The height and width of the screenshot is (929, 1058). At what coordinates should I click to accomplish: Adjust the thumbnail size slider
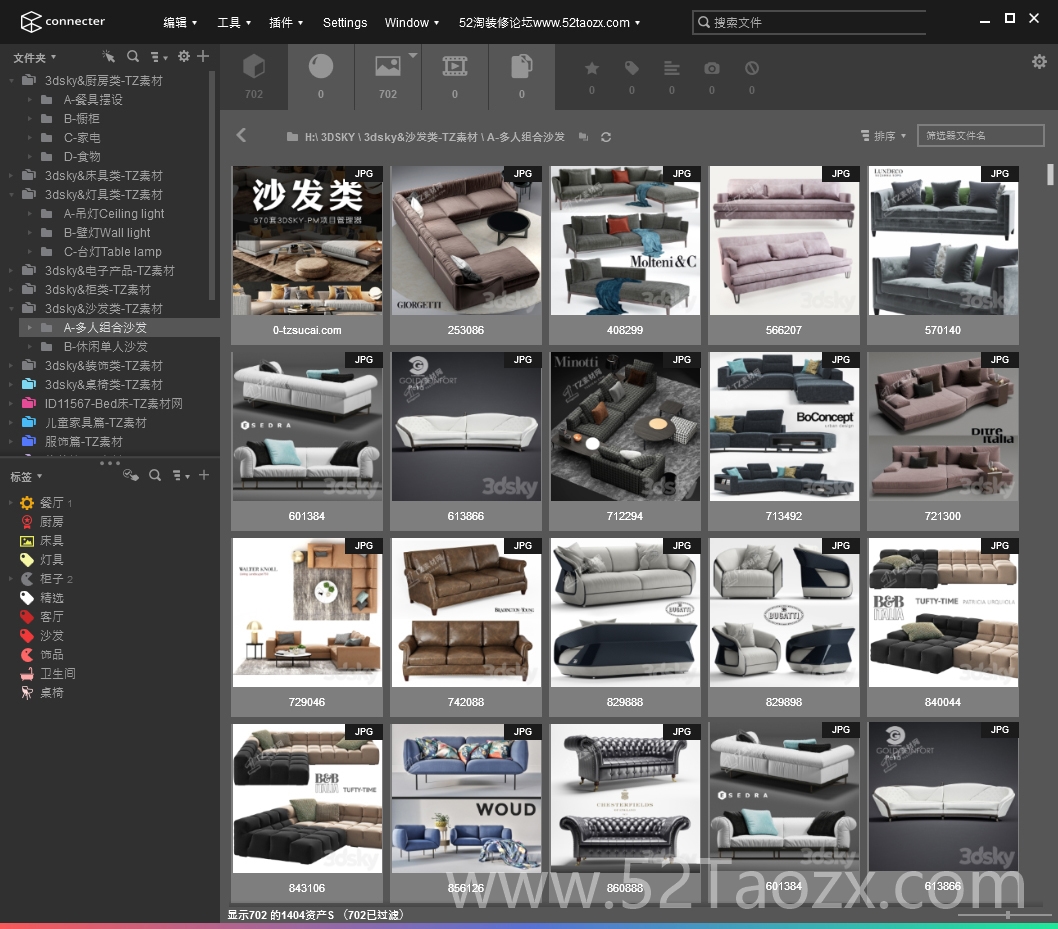(1007, 915)
